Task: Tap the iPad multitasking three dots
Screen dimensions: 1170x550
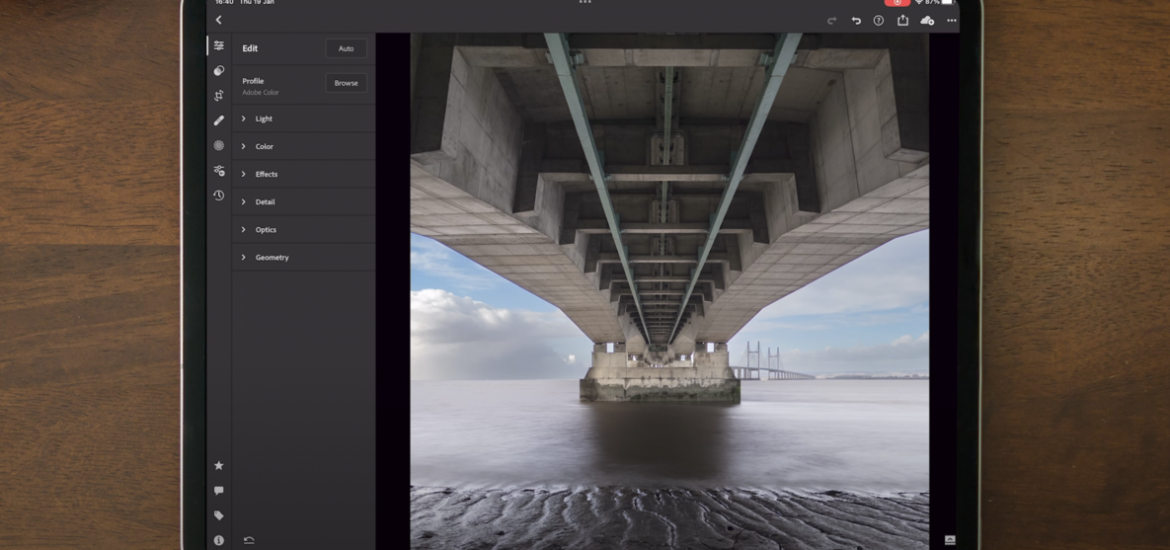Action: (x=585, y=2)
